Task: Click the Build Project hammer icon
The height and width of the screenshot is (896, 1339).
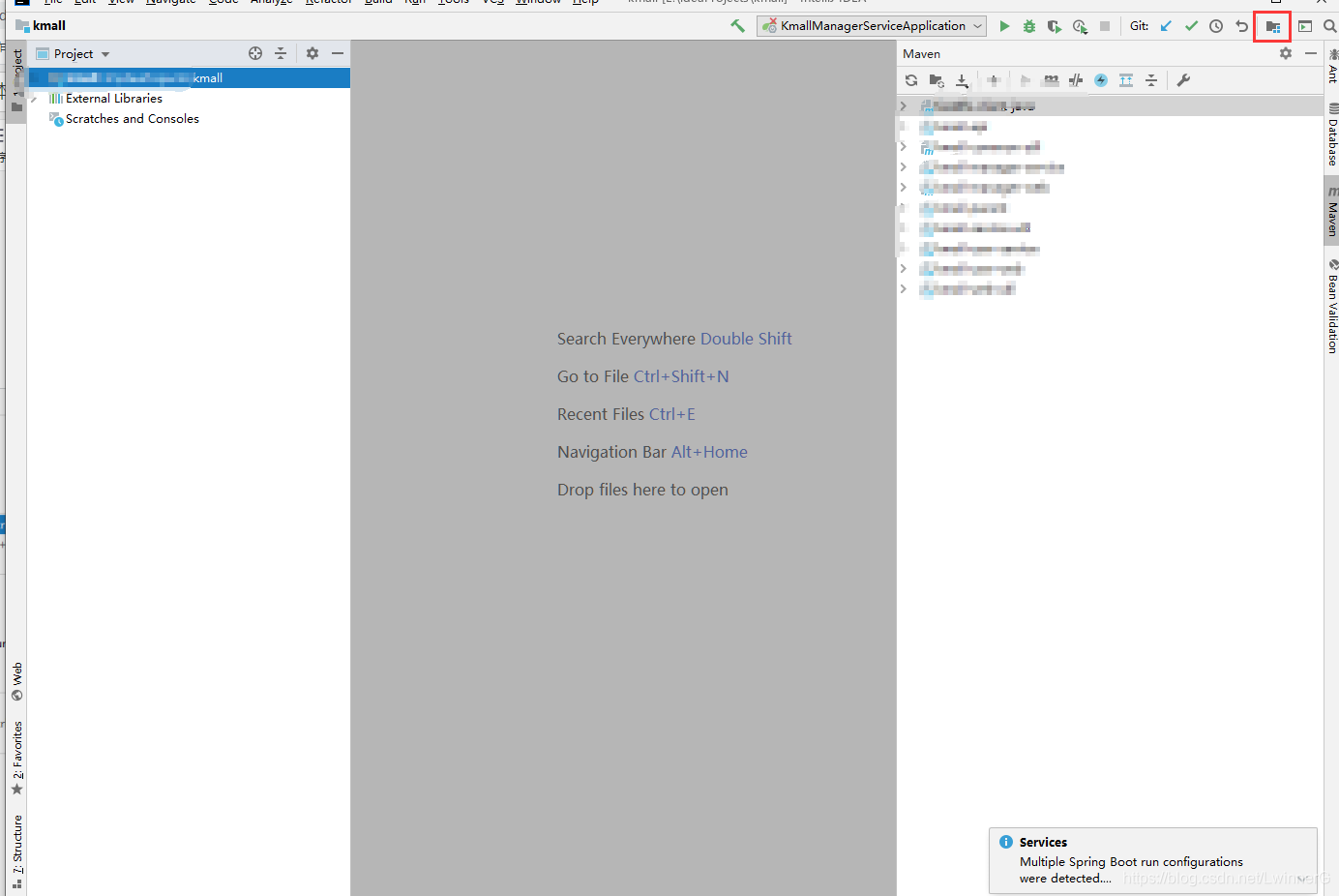Action: click(738, 26)
